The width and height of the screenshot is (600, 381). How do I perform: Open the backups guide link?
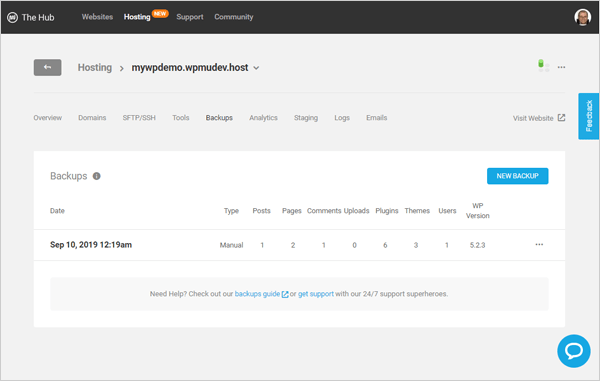pos(257,294)
